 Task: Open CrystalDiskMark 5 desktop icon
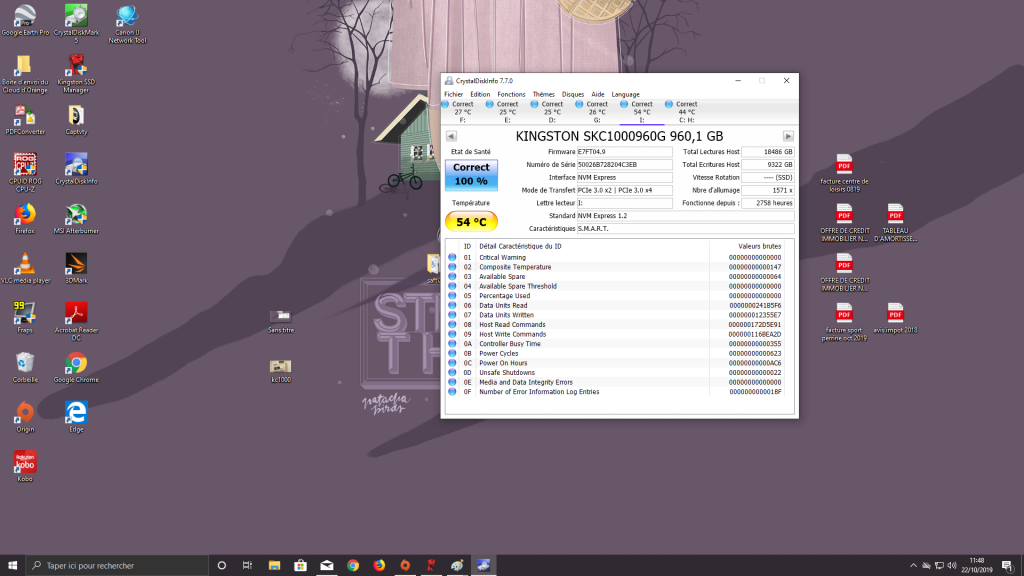click(x=76, y=23)
